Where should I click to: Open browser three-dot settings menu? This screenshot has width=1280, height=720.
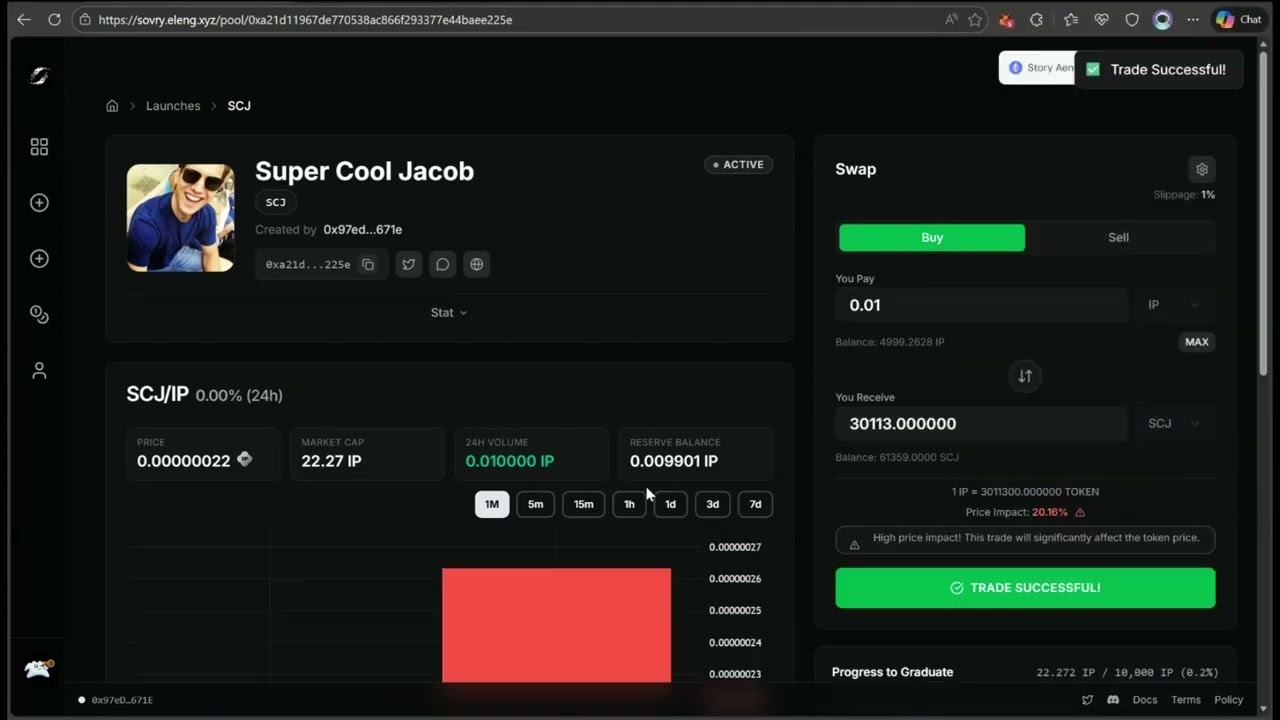1193,19
